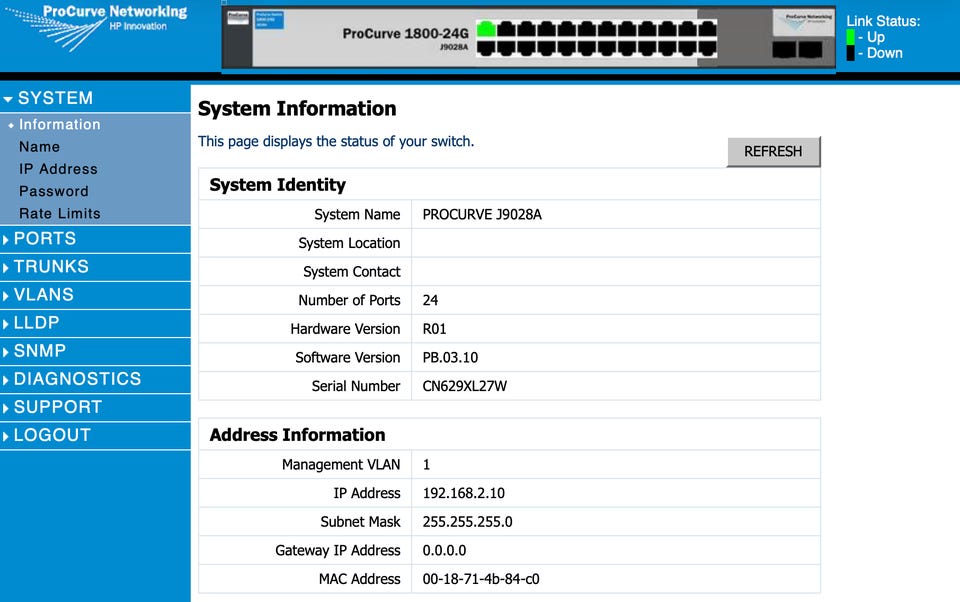Click the Management VLAN value 1
This screenshot has height=602, width=960.
(426, 465)
